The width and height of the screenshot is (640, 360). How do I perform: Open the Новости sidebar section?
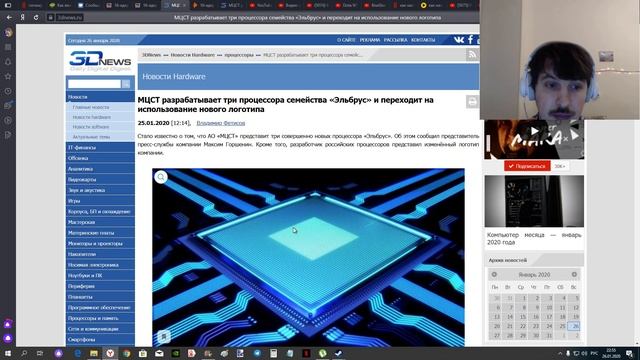(x=100, y=97)
